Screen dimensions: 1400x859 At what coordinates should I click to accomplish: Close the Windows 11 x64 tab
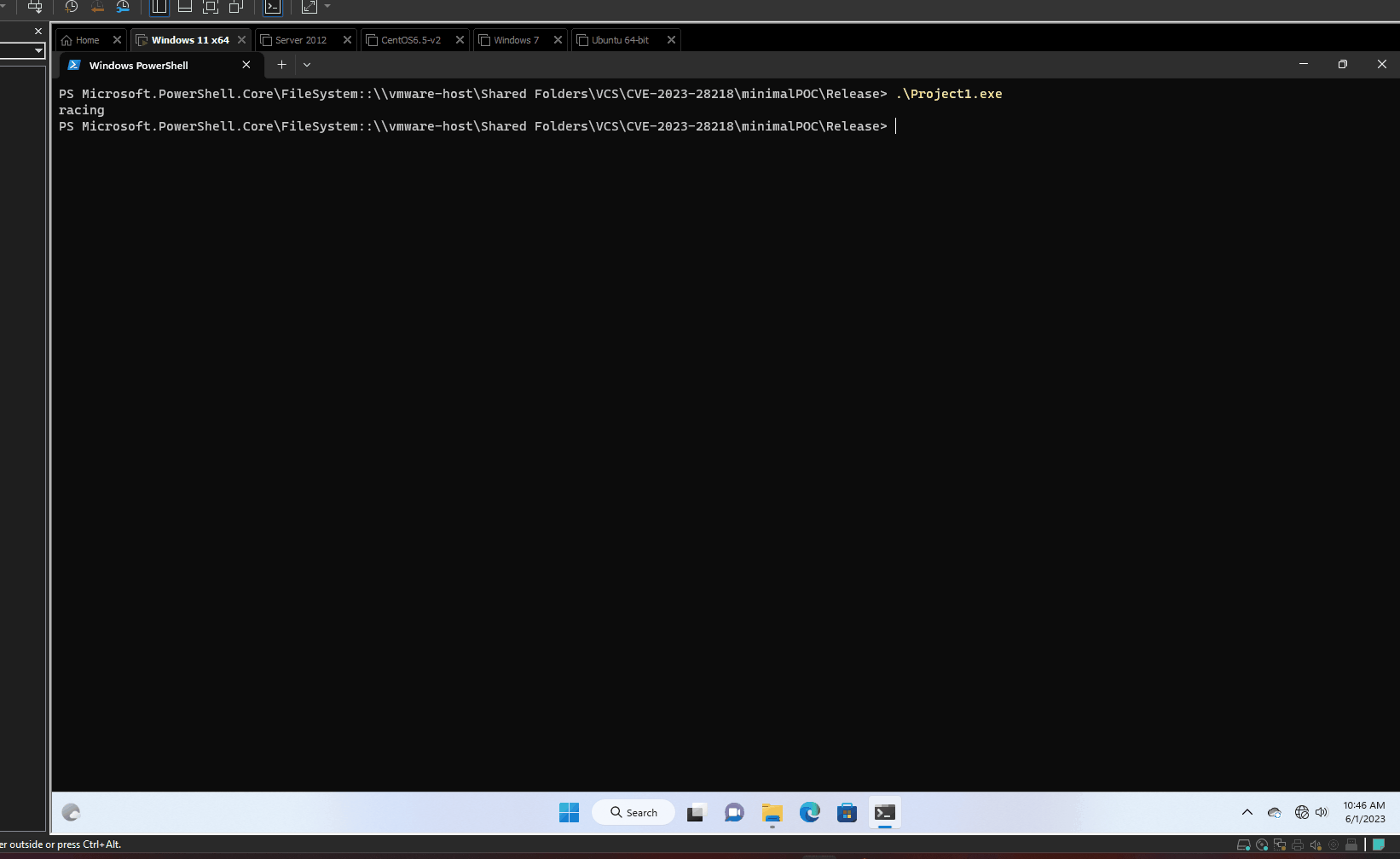[x=241, y=40]
